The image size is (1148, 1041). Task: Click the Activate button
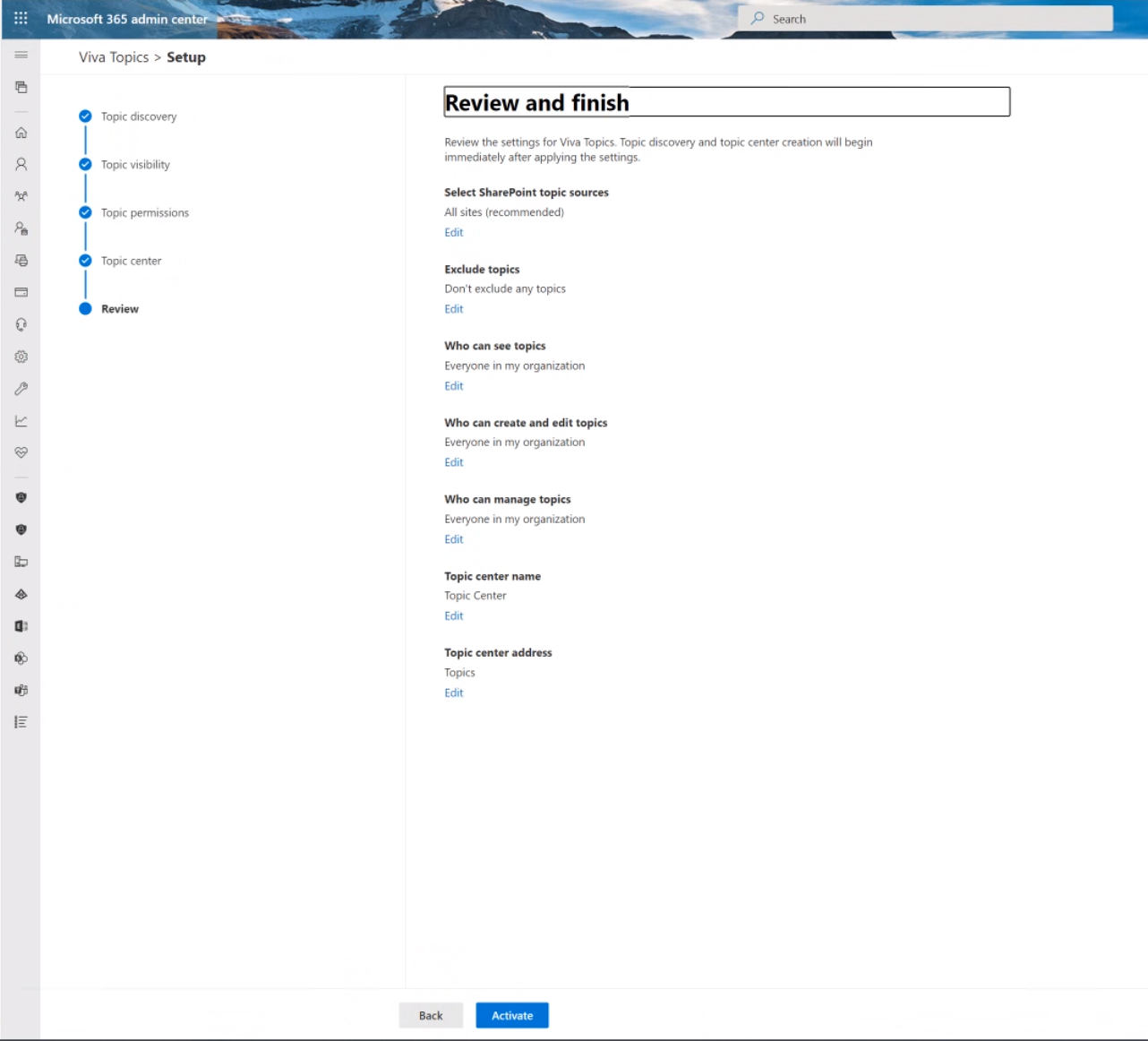coord(511,1015)
